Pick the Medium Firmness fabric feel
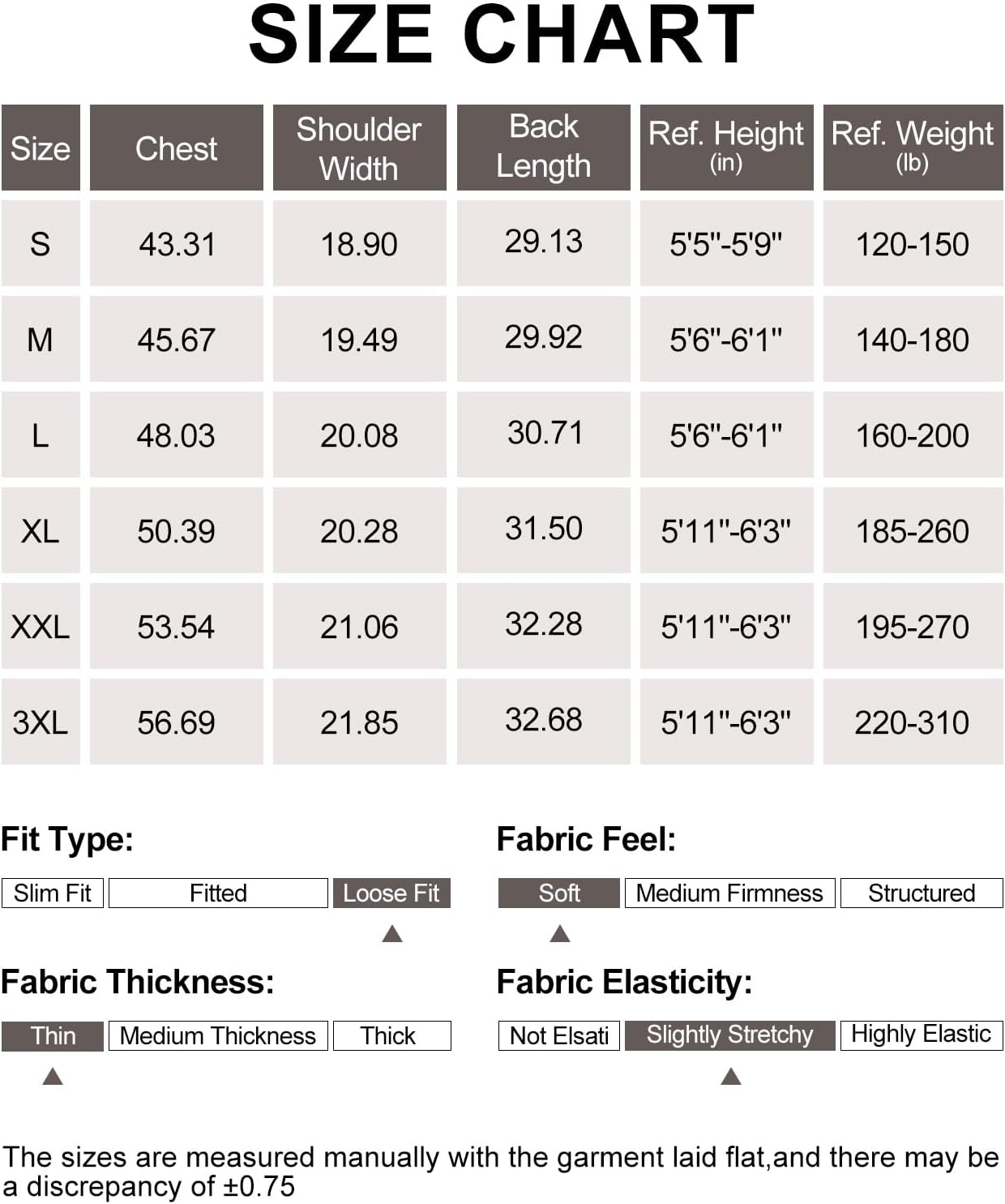This screenshot has height=1204, width=1005. pyautogui.click(x=729, y=893)
